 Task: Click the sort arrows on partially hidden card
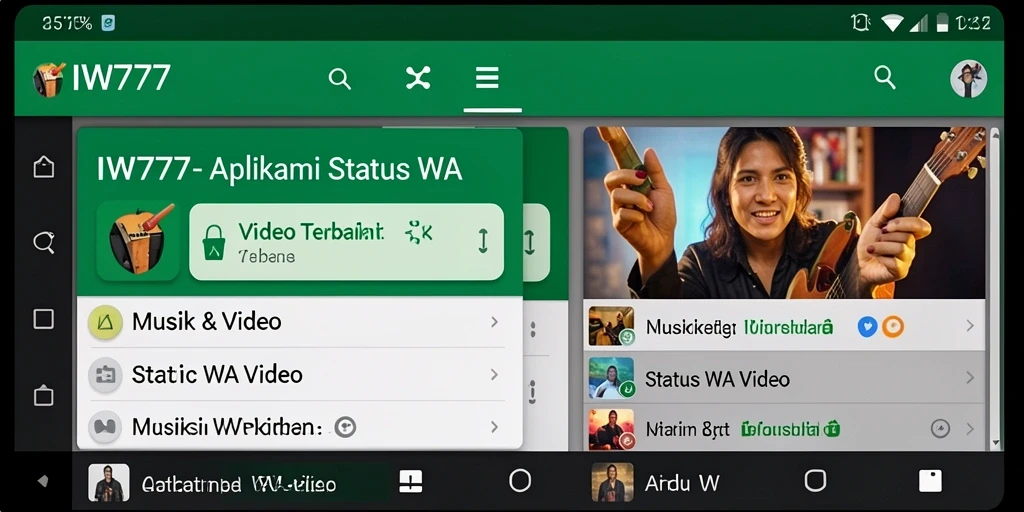[x=530, y=242]
